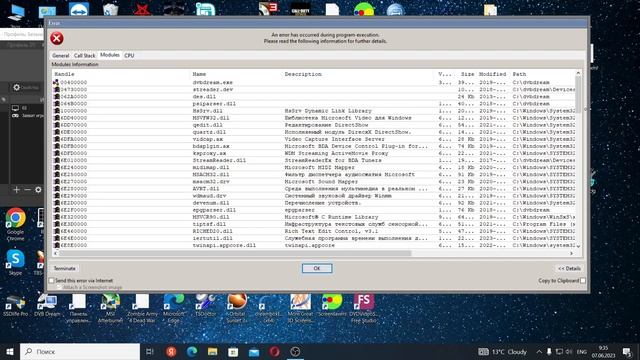
Task: Click the minus icon in background window
Action: (x=27, y=189)
